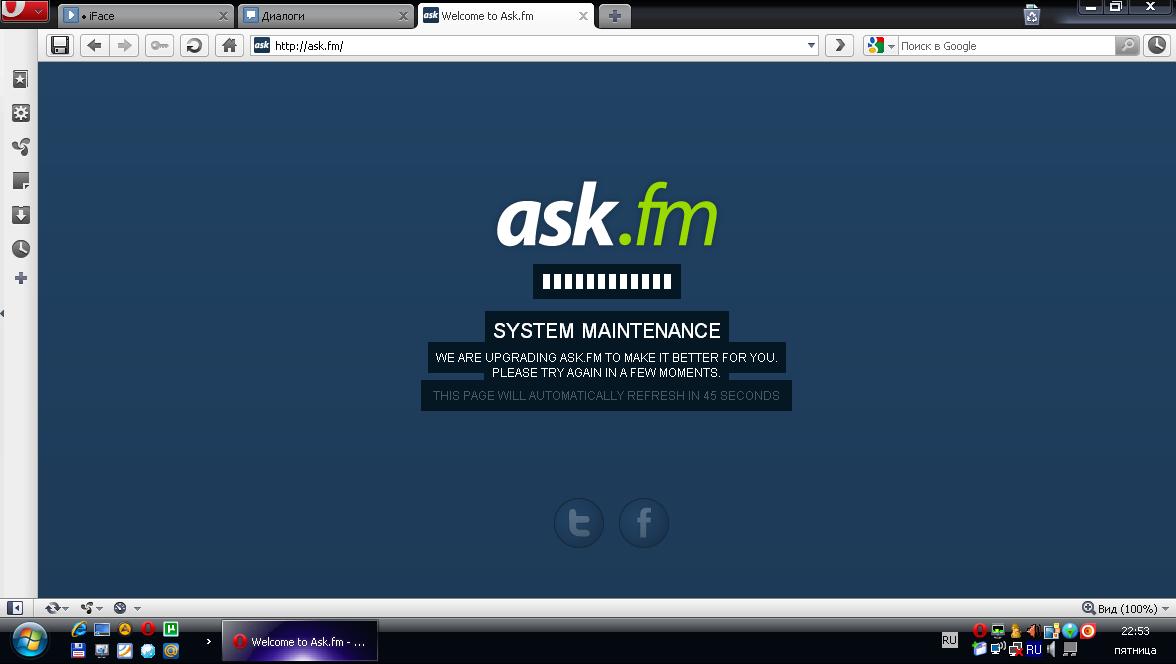Go to the home page
1176x664 pixels.
tap(230, 46)
